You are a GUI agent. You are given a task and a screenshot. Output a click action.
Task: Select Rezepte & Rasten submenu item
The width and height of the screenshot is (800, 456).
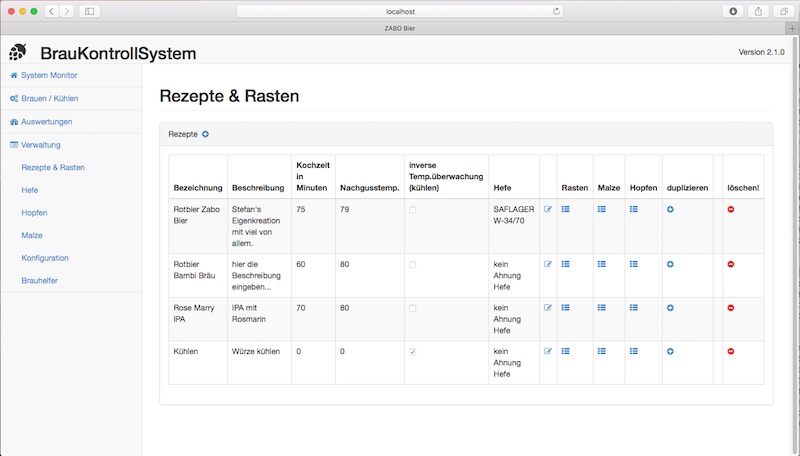coord(53,167)
